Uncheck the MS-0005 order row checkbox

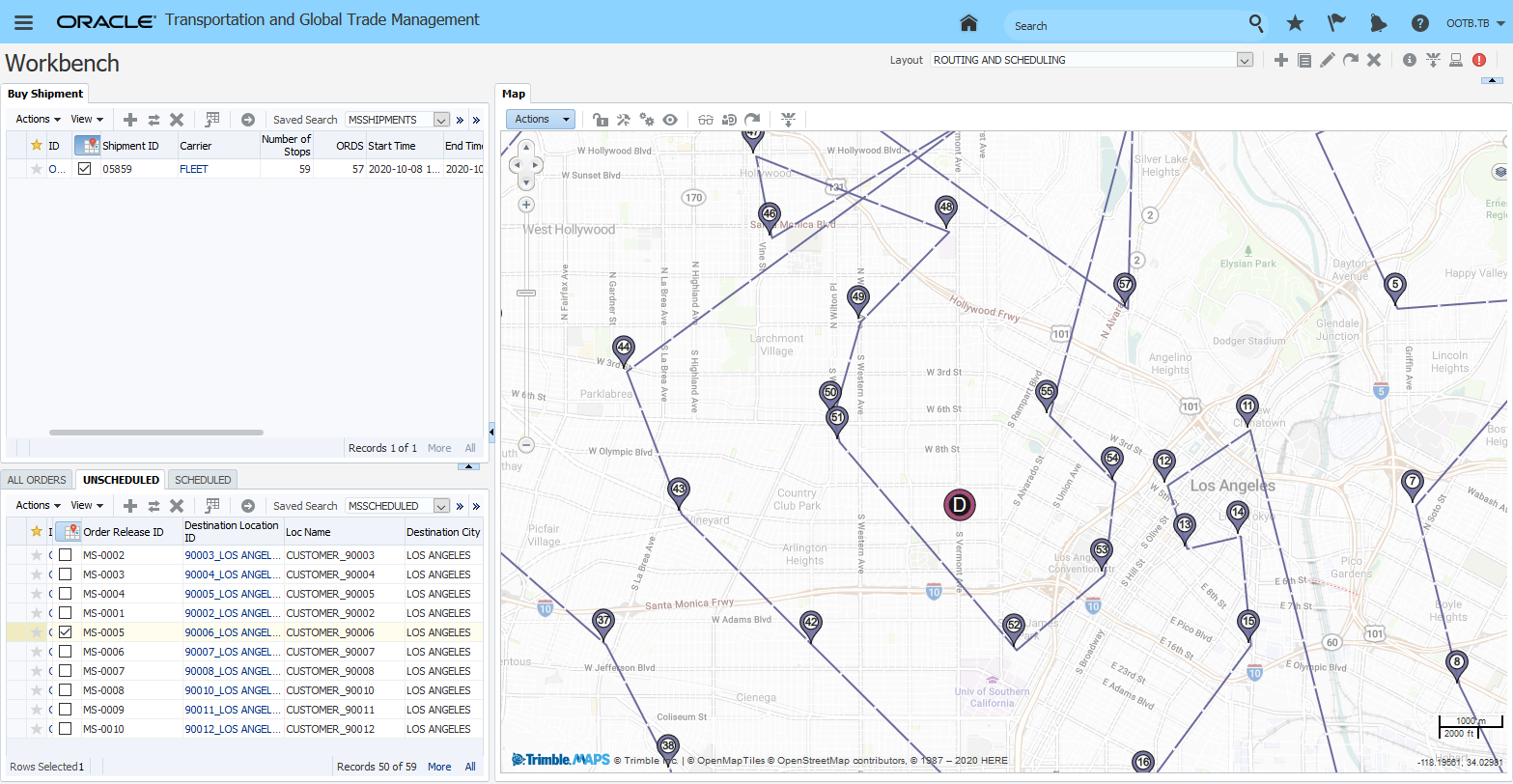(65, 632)
